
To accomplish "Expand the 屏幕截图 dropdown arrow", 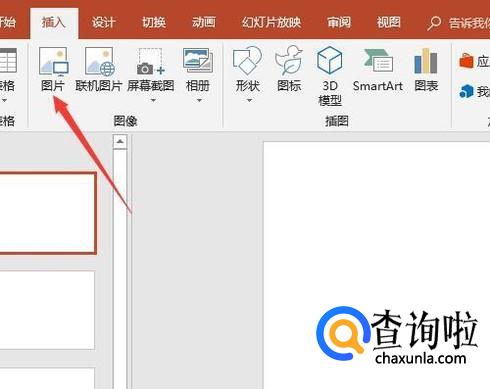I will coord(153,100).
